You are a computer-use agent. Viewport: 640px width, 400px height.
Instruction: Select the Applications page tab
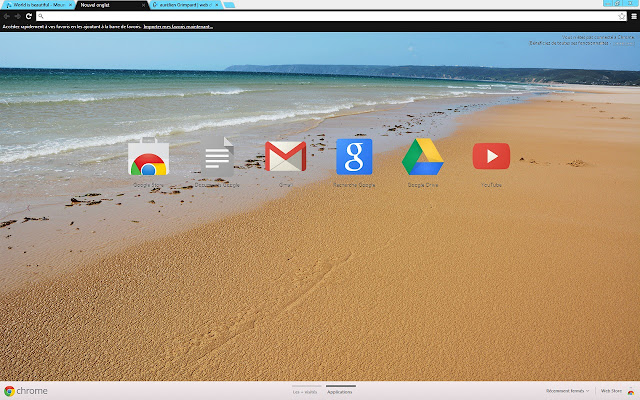[340, 392]
